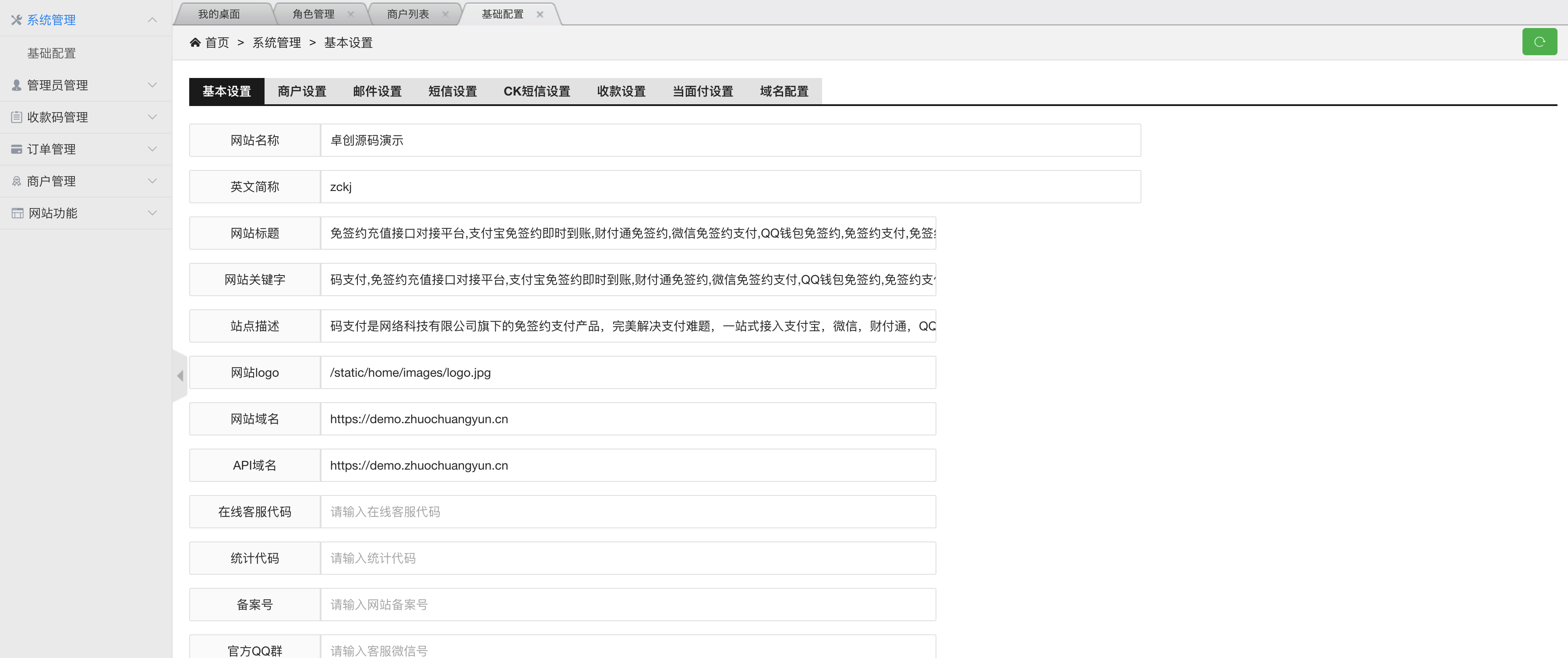This screenshot has height=658, width=1568.
Task: Click the 订单管理 card icon
Action: (17, 149)
